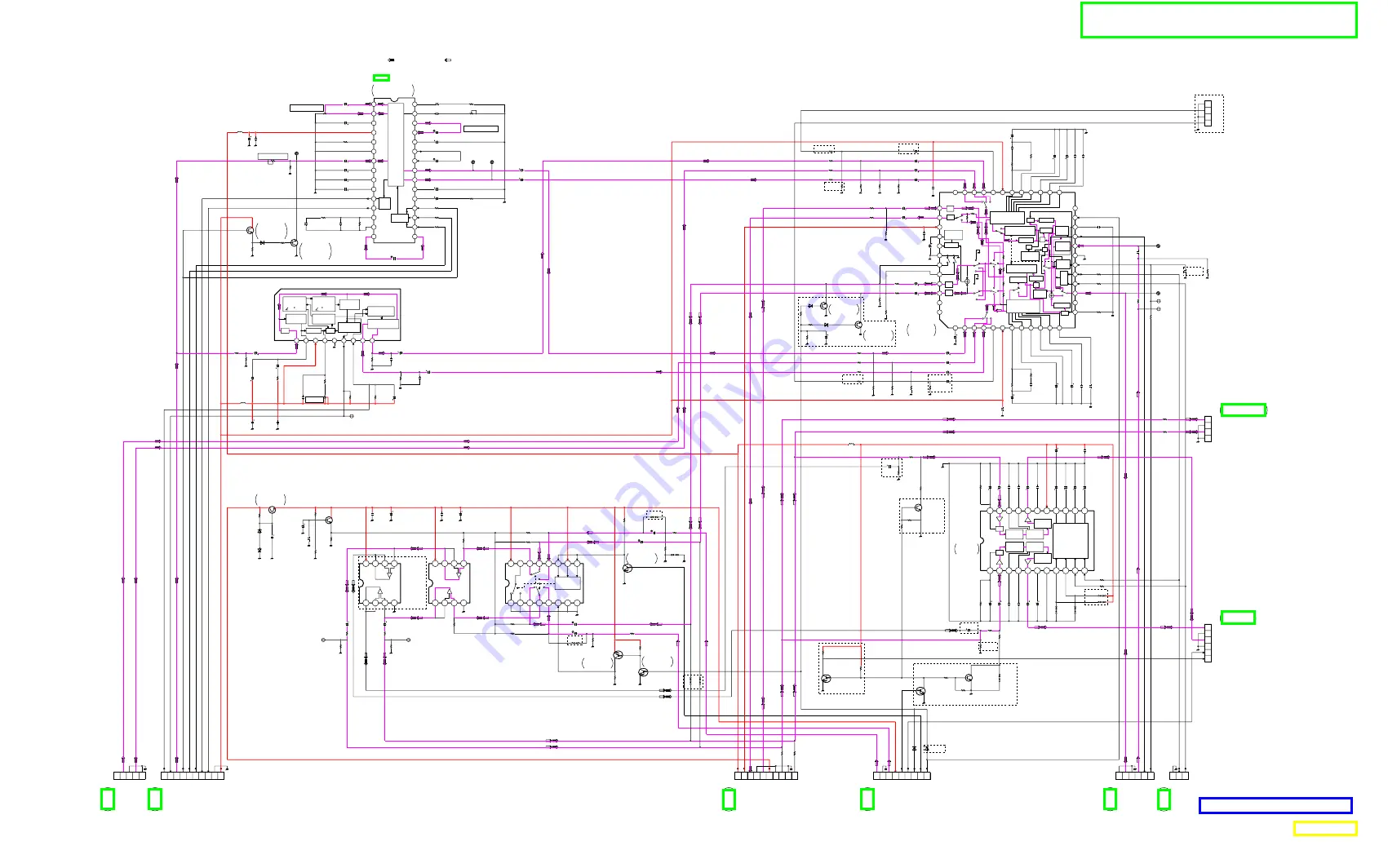Follow the green link box beside the upper right-edge connector
This screenshot has width=1388, height=868.
coord(1243,410)
